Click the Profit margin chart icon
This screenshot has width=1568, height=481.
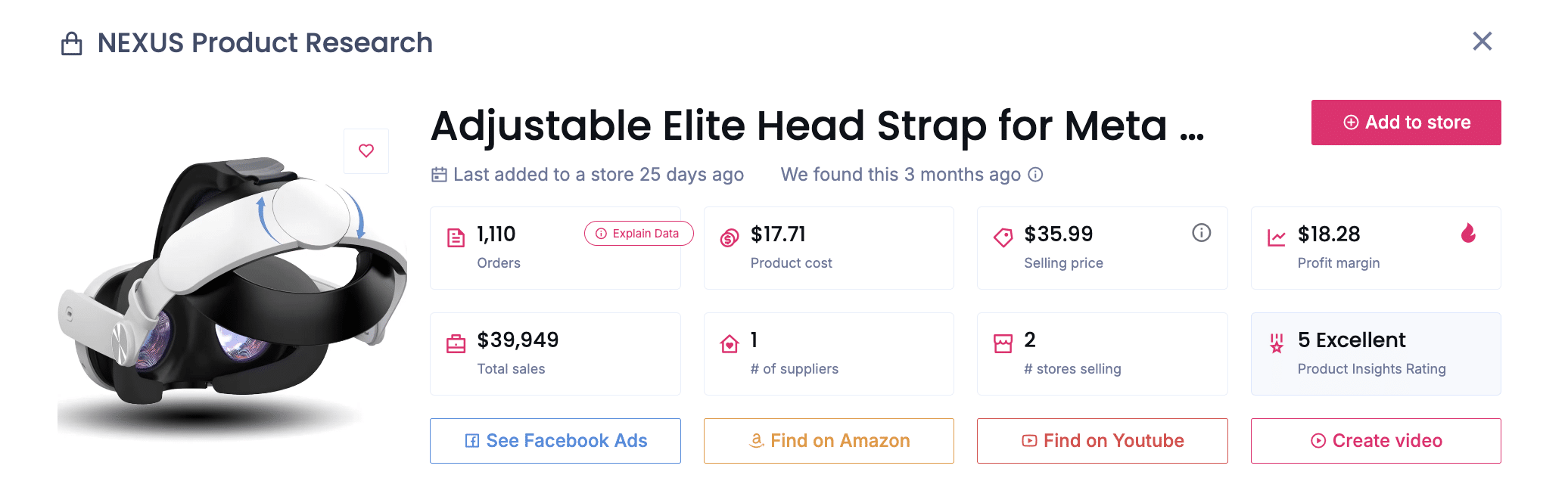coord(1276,238)
